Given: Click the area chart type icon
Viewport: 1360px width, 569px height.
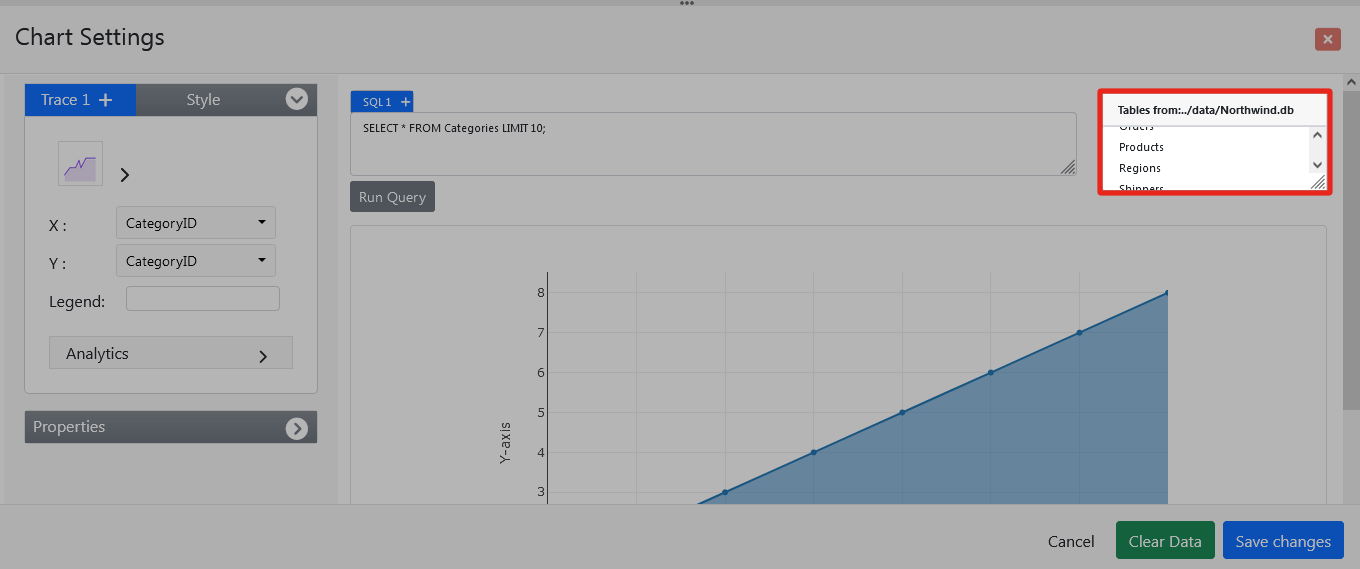Looking at the screenshot, I should [80, 164].
